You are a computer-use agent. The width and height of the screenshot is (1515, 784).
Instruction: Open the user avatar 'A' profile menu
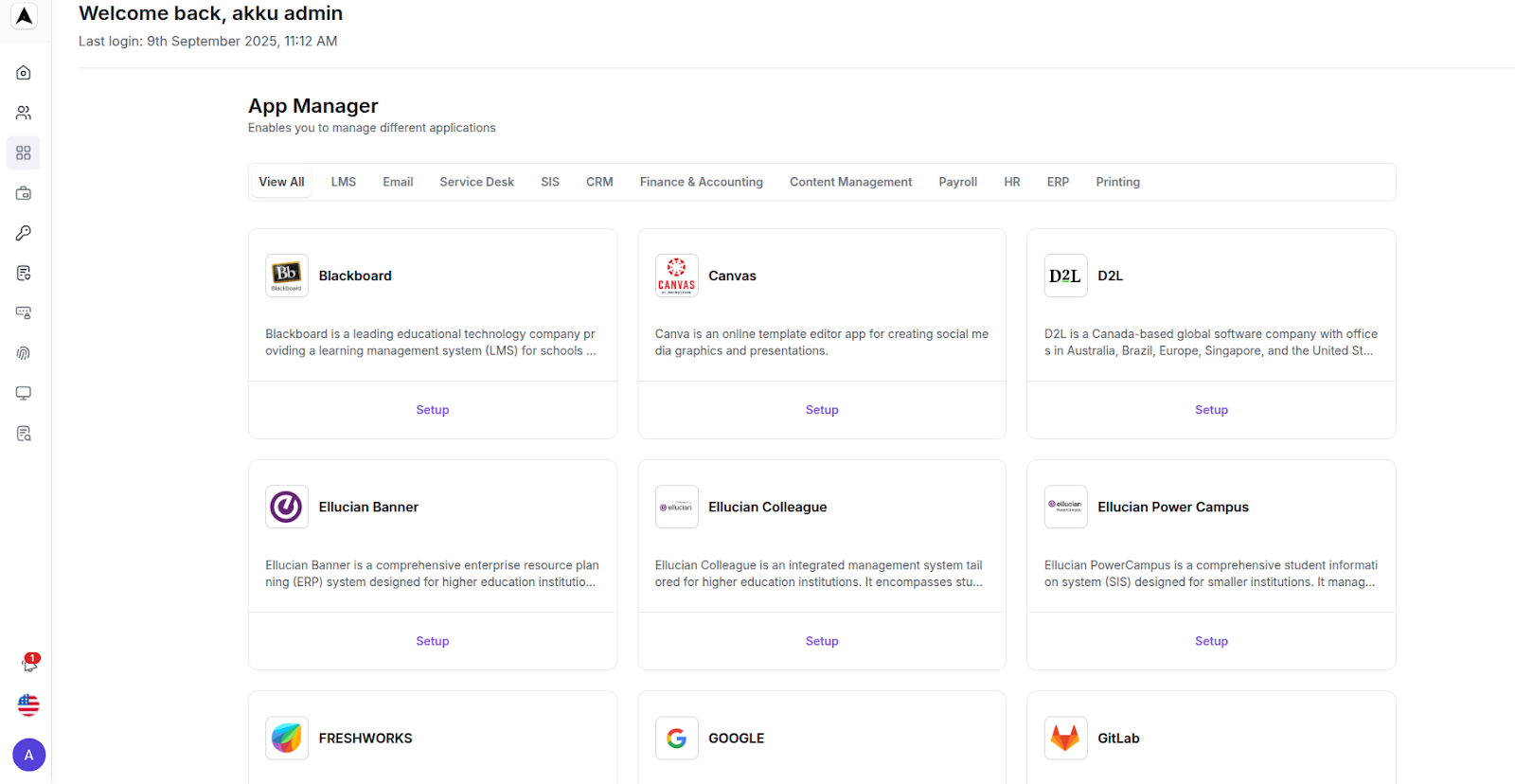[28, 755]
